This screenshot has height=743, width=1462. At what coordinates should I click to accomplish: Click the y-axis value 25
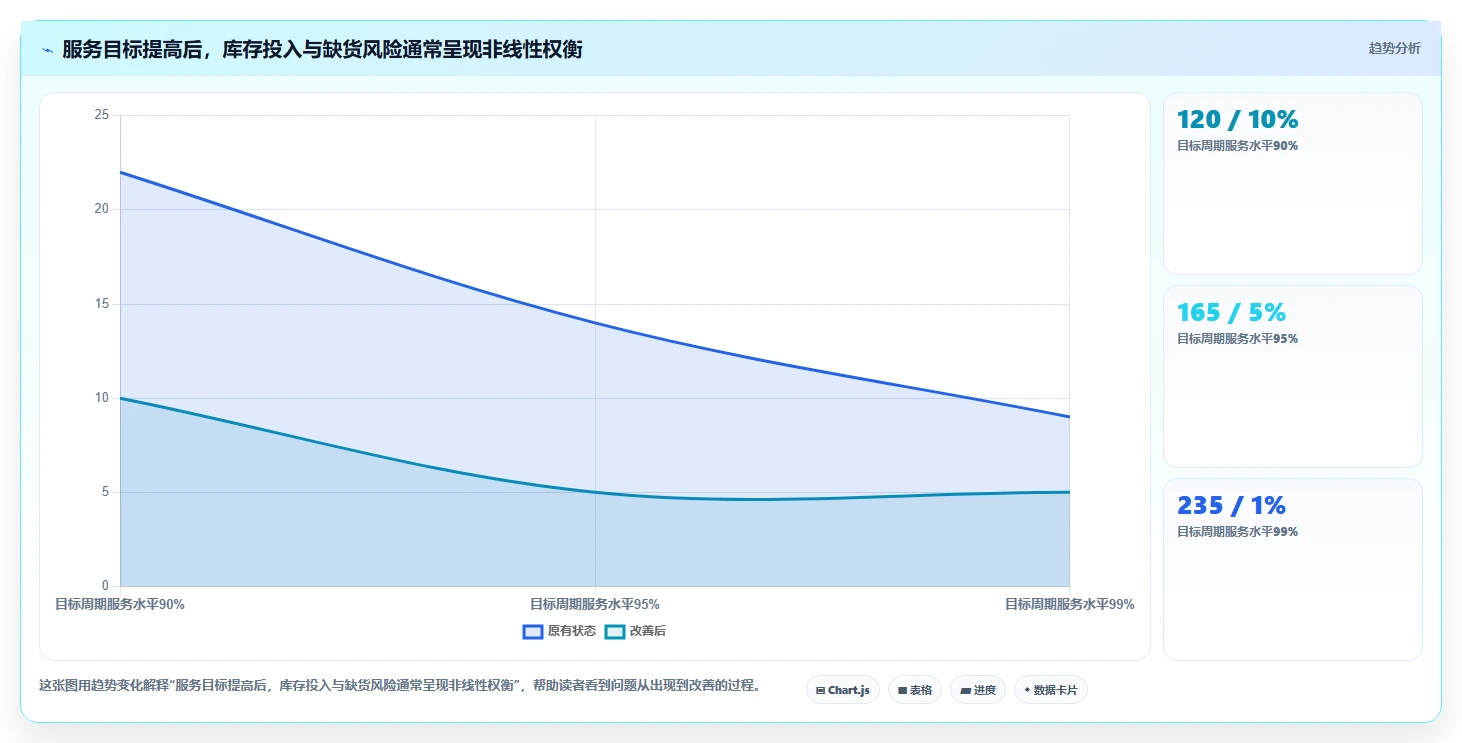click(101, 115)
